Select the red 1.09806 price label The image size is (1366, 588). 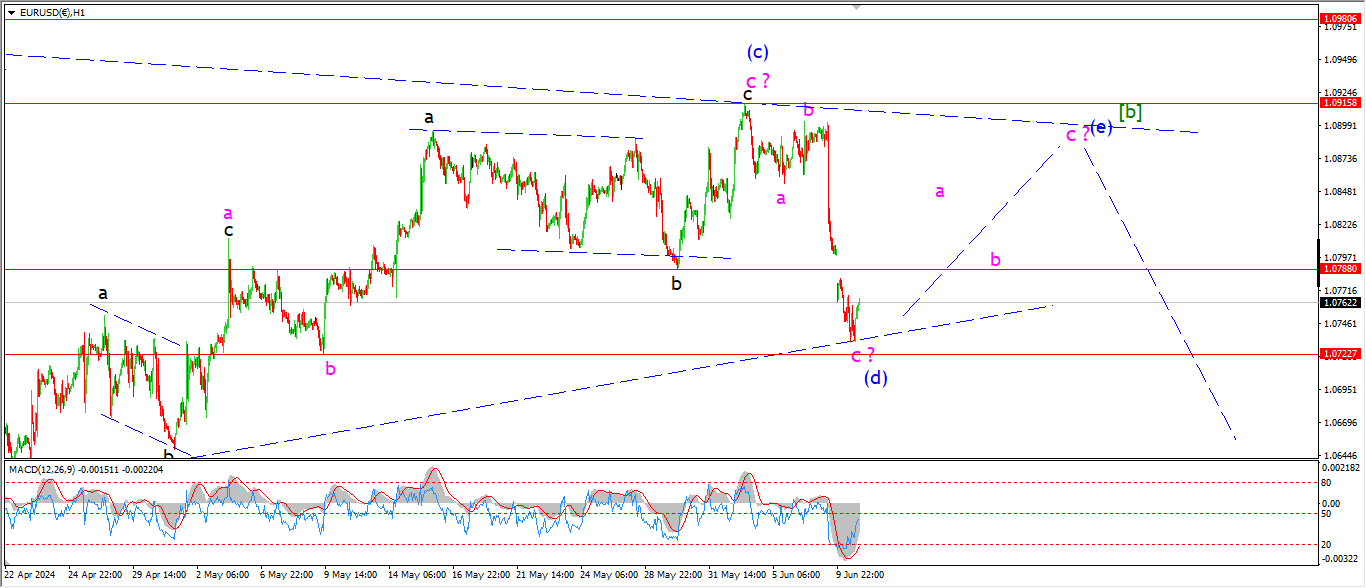1338,19
